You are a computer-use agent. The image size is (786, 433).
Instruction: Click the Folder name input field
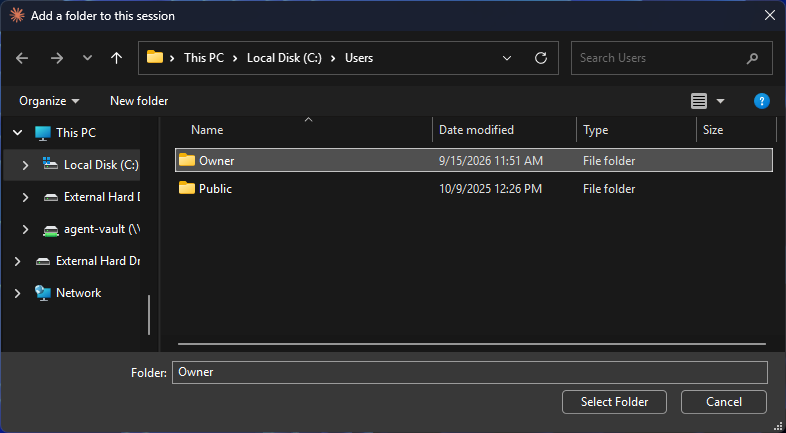tap(470, 372)
